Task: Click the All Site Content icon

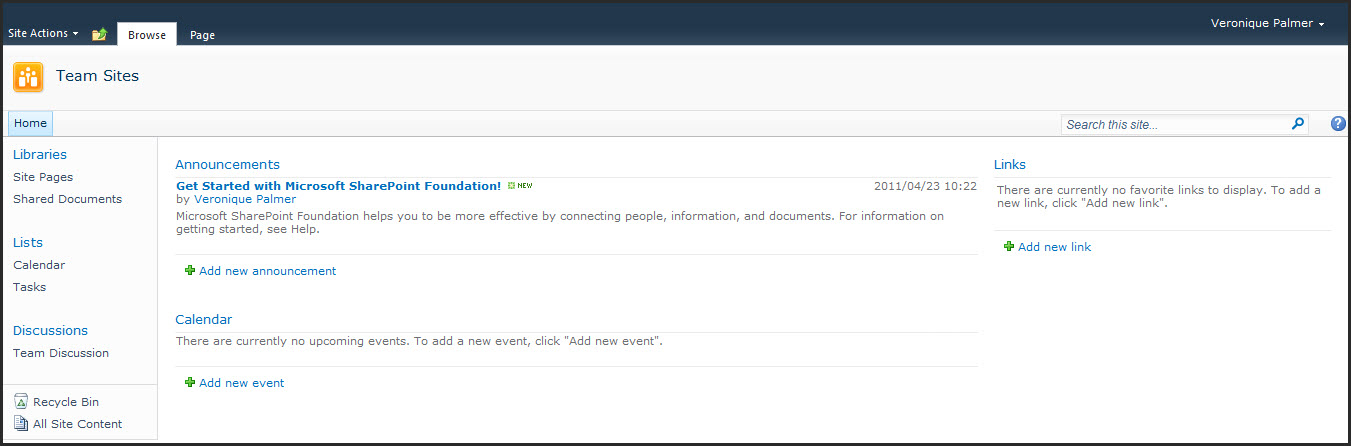Action: [21, 424]
